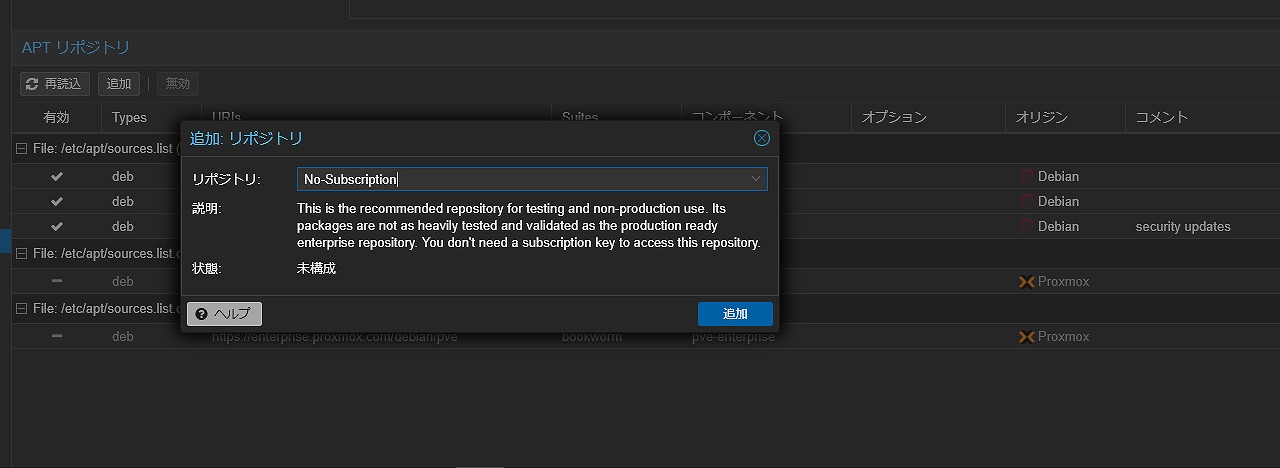Click the ヘルプ help button
The height and width of the screenshot is (468, 1280).
click(224, 314)
